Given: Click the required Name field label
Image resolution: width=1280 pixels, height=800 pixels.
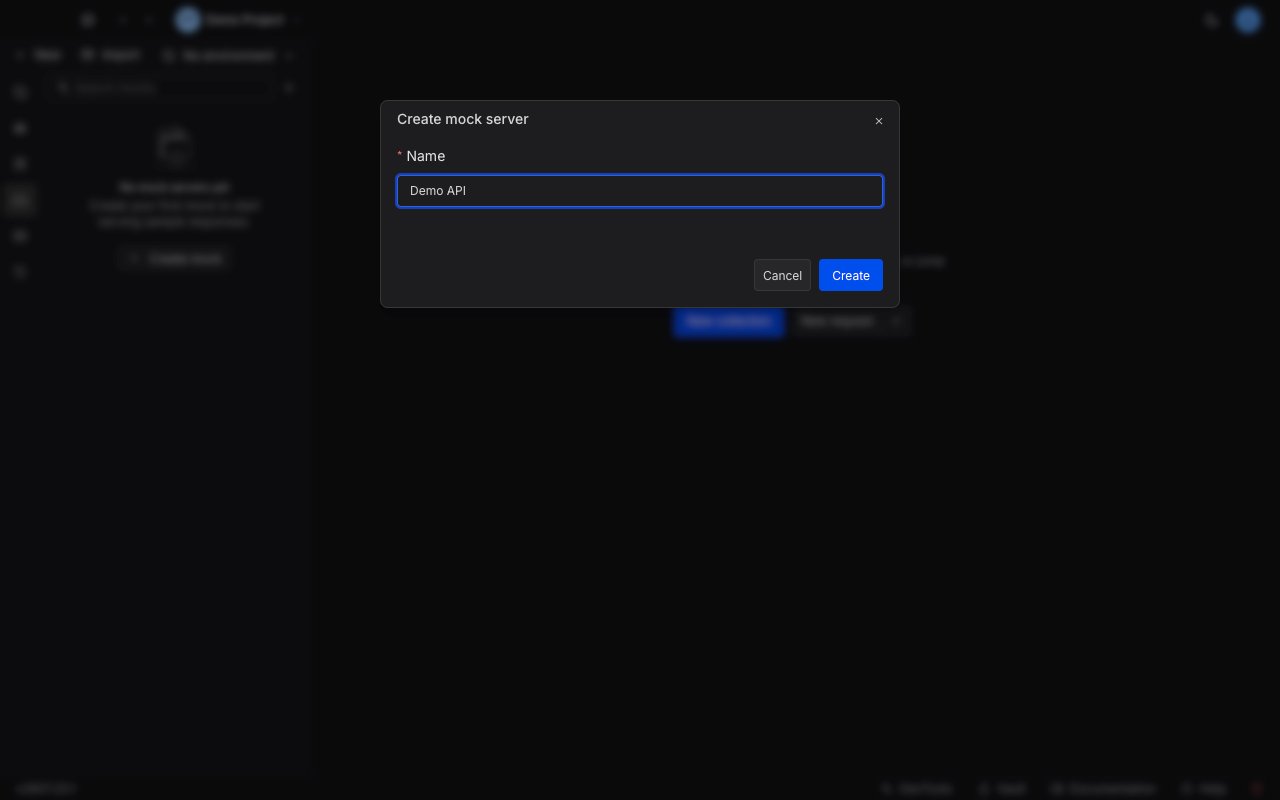Looking at the screenshot, I should (x=425, y=156).
